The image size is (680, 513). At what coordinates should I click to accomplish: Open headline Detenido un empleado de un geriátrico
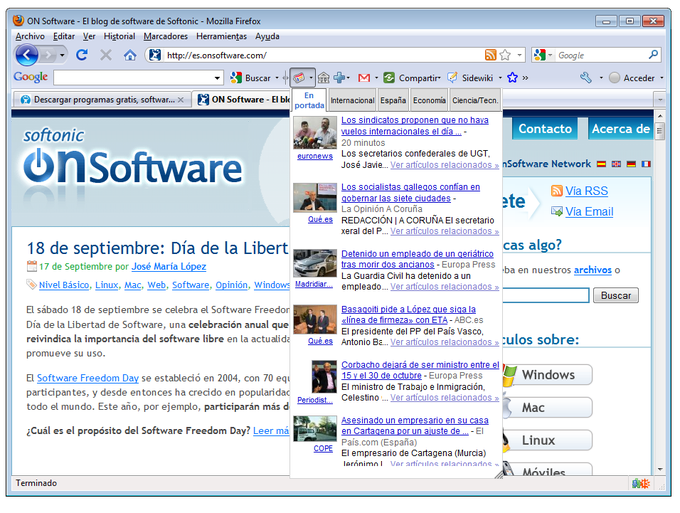tap(417, 259)
